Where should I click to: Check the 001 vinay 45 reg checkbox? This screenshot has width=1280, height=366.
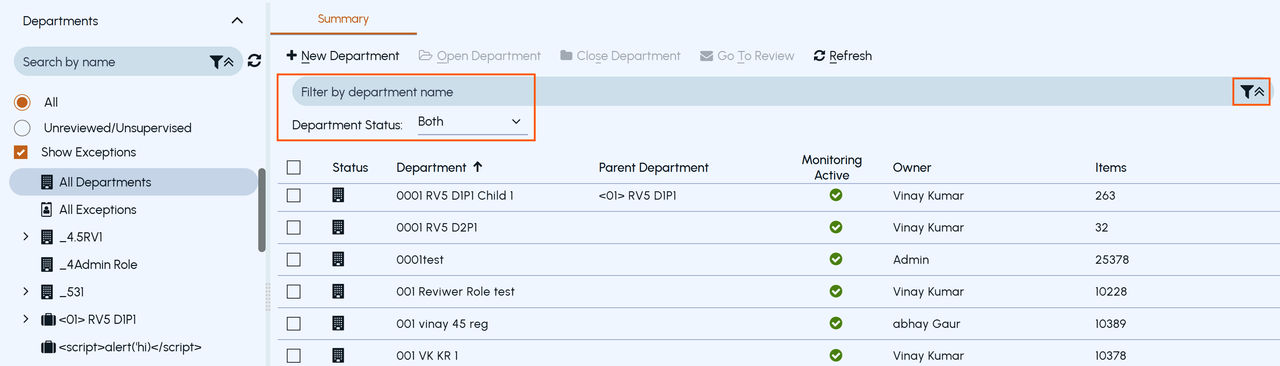tap(293, 324)
